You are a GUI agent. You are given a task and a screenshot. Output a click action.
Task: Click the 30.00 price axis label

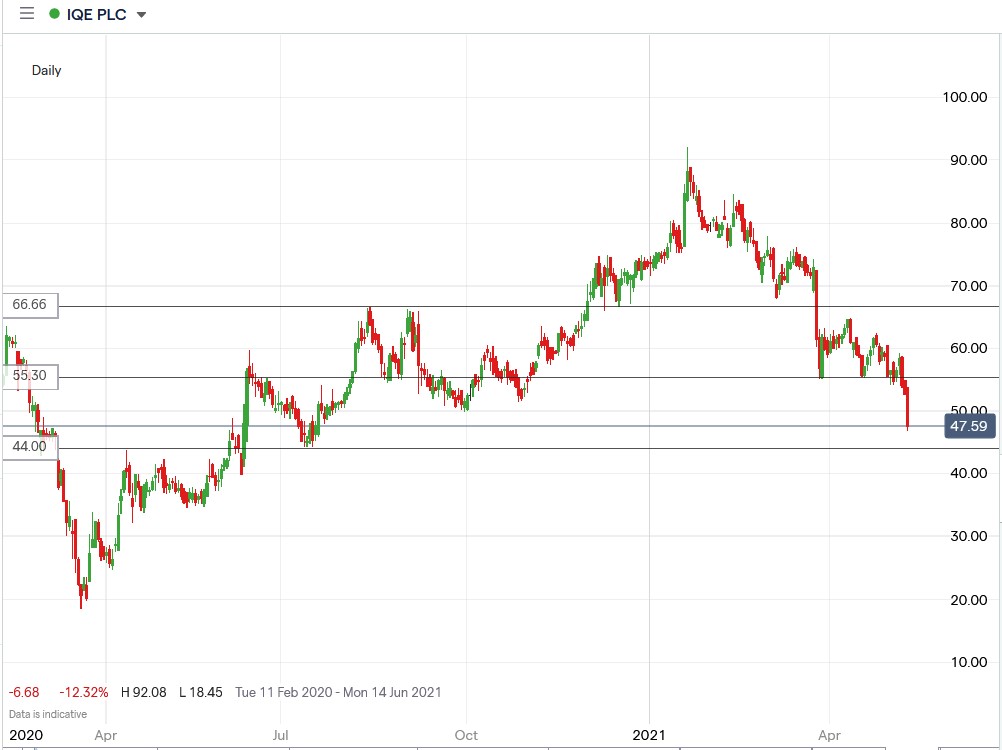[x=969, y=536]
